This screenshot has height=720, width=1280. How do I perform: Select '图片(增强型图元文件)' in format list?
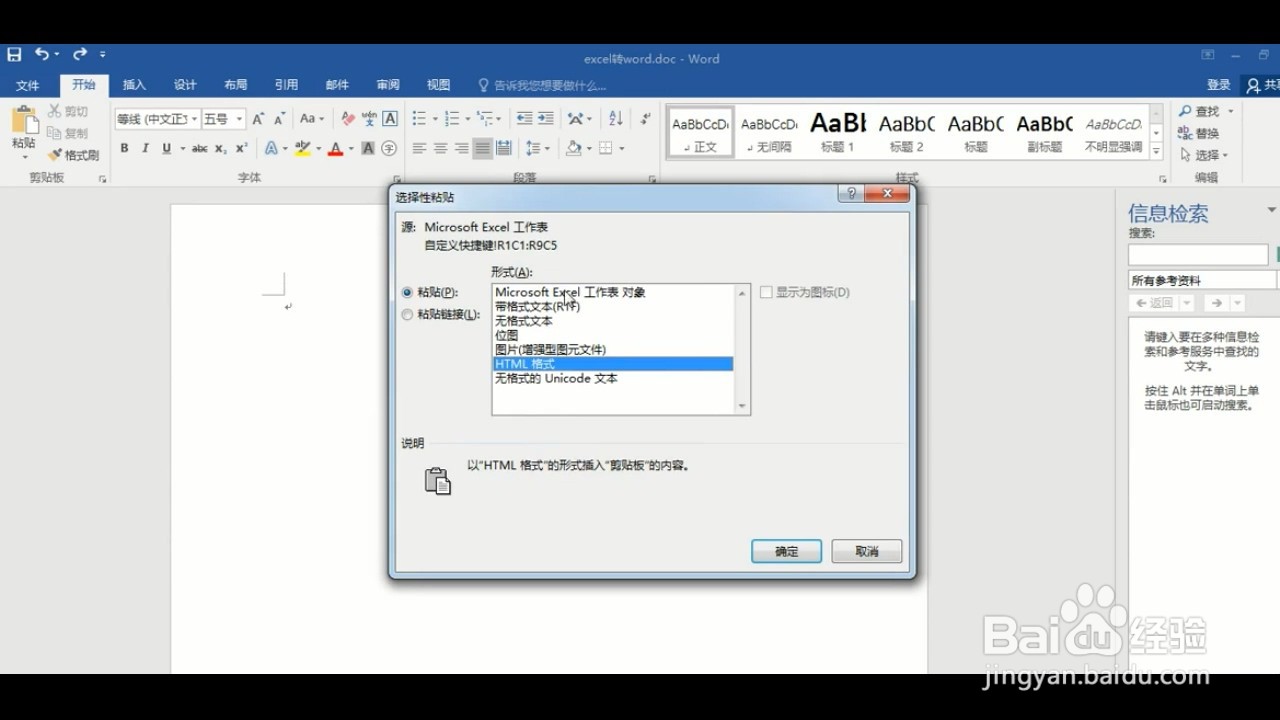coord(613,350)
